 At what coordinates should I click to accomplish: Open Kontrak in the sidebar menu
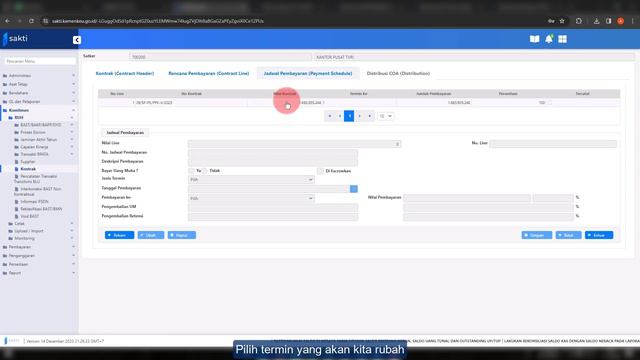28,169
